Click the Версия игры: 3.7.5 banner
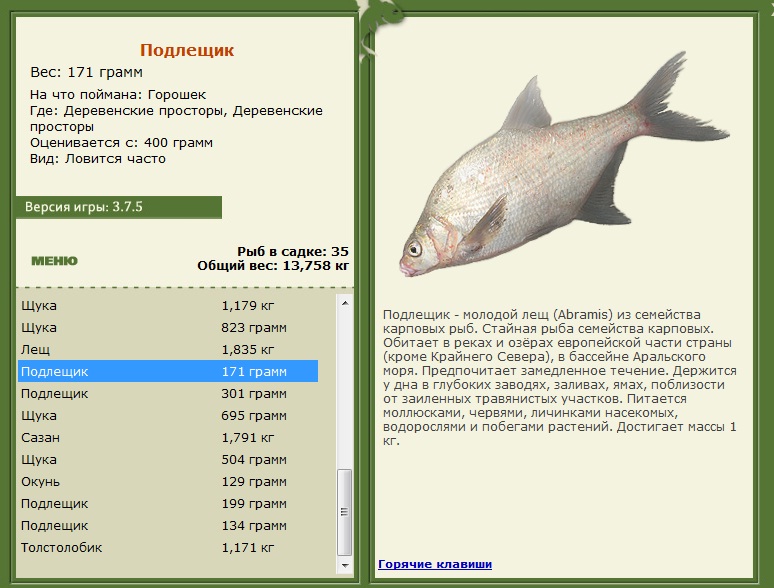This screenshot has height=588, width=774. [119, 207]
